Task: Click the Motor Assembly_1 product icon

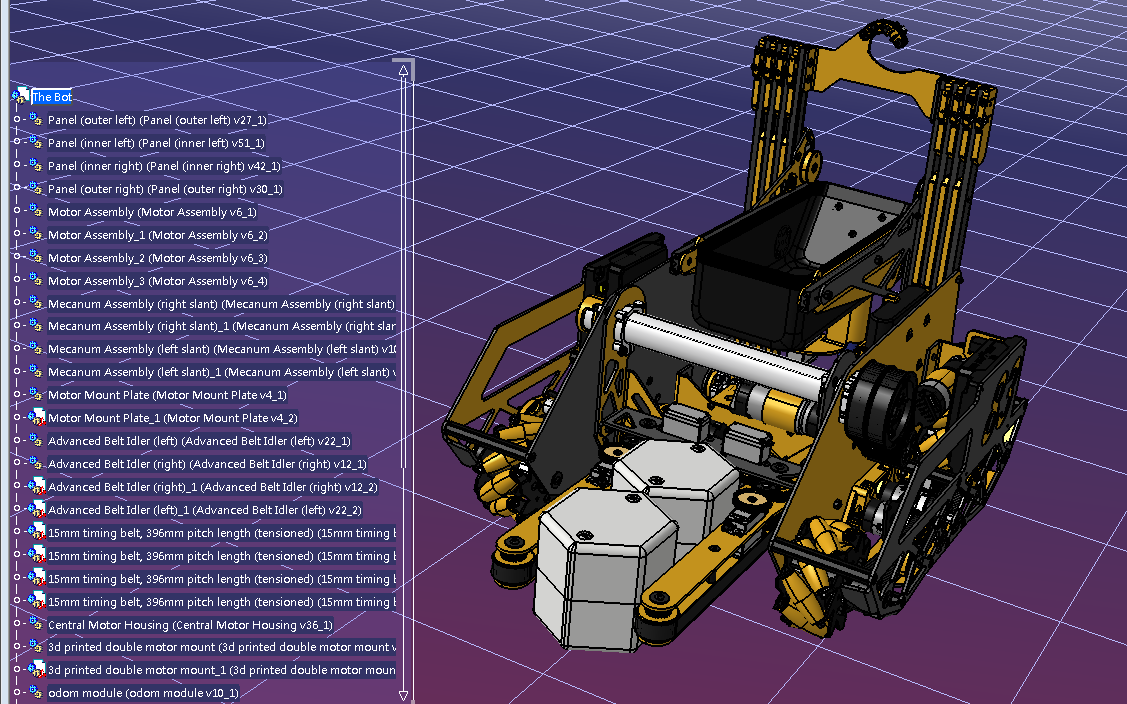Action: pyautogui.click(x=35, y=234)
